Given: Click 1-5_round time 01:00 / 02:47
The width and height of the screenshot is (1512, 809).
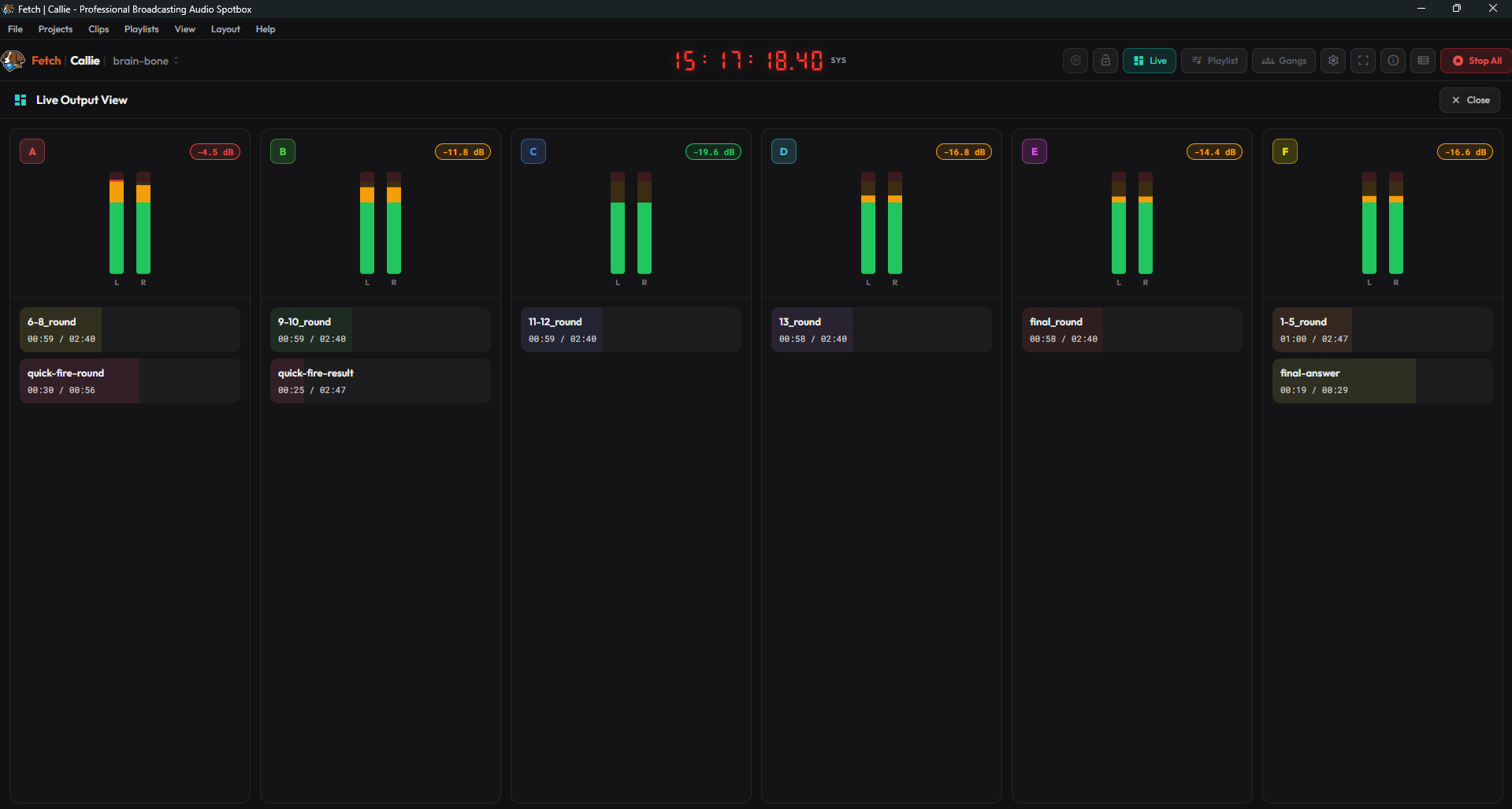Looking at the screenshot, I should click(x=1314, y=339).
